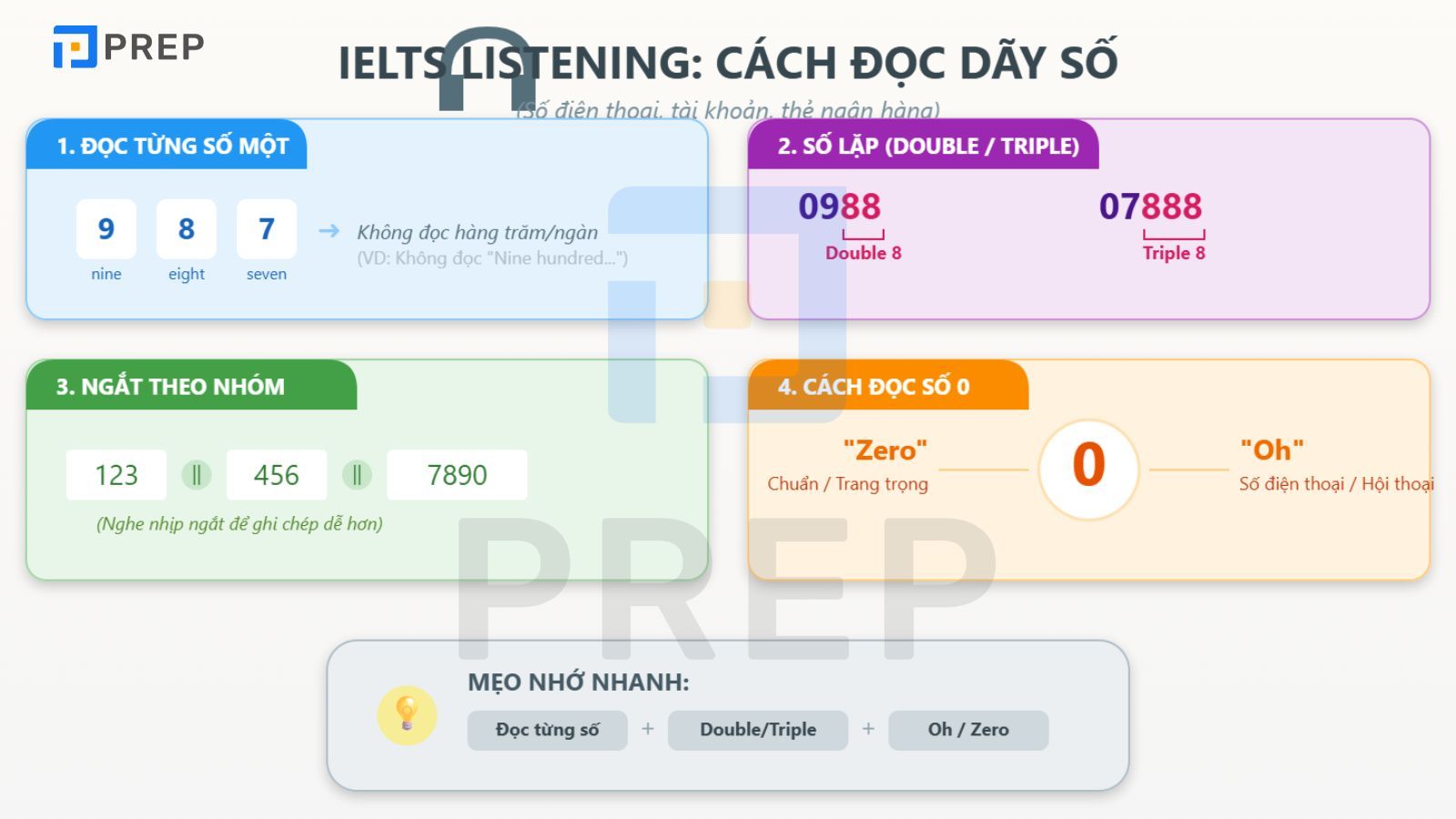Click the arrow icon after digit 7
Viewport: 1456px width, 819px height.
329,231
